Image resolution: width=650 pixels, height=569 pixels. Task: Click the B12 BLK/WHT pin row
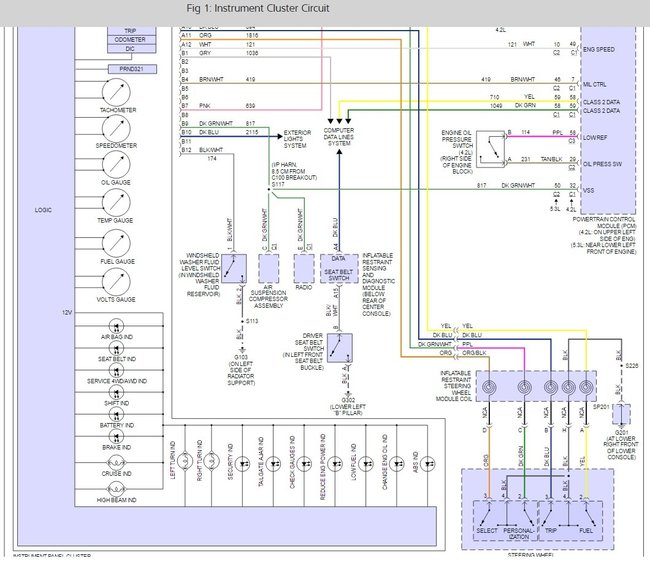[202, 150]
